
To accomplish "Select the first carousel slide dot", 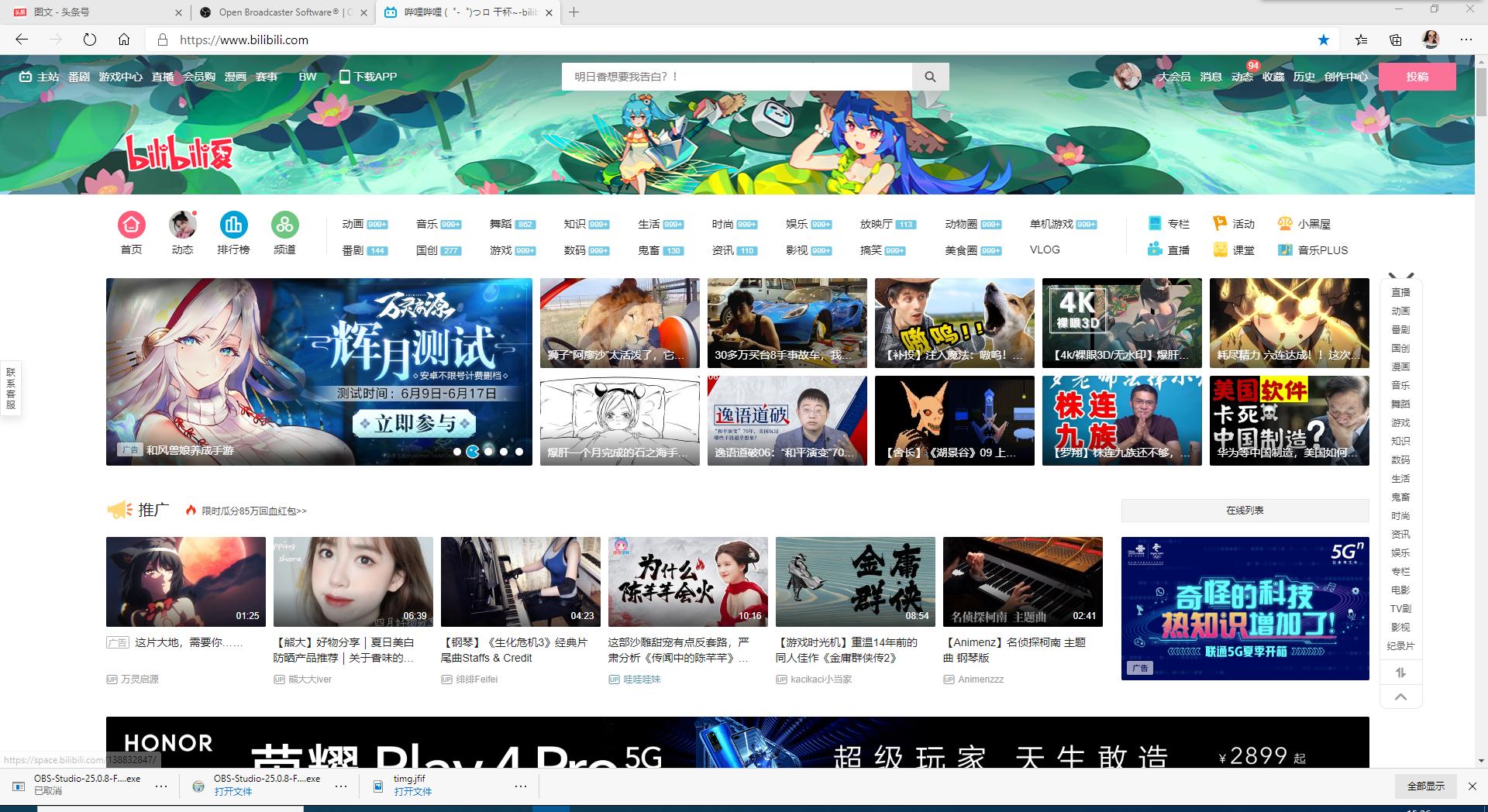I will (x=457, y=451).
